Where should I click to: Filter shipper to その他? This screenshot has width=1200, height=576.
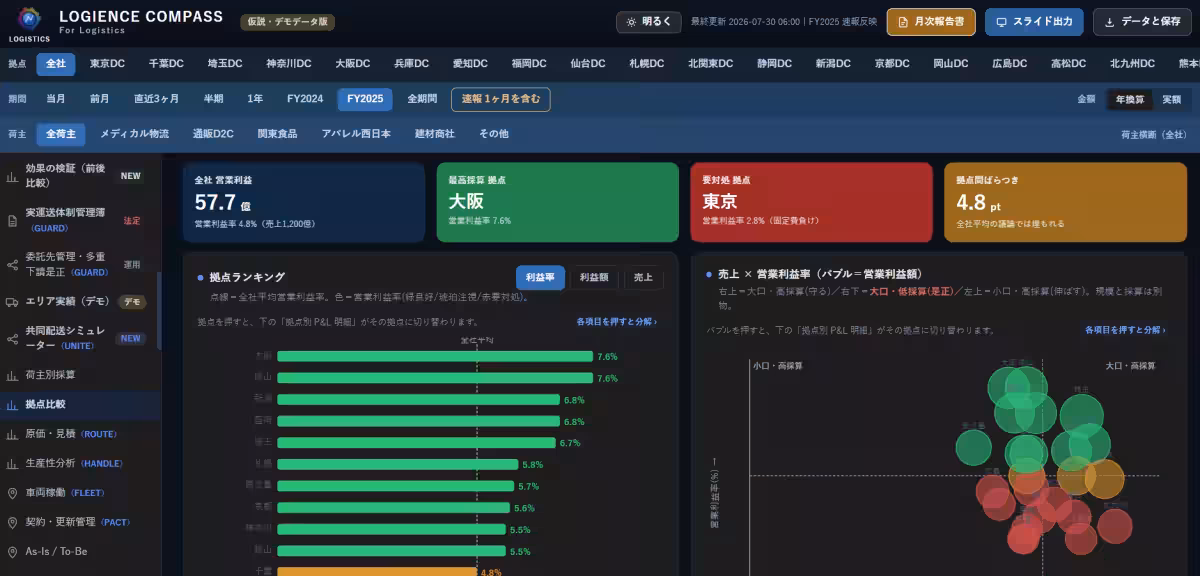tap(494, 133)
